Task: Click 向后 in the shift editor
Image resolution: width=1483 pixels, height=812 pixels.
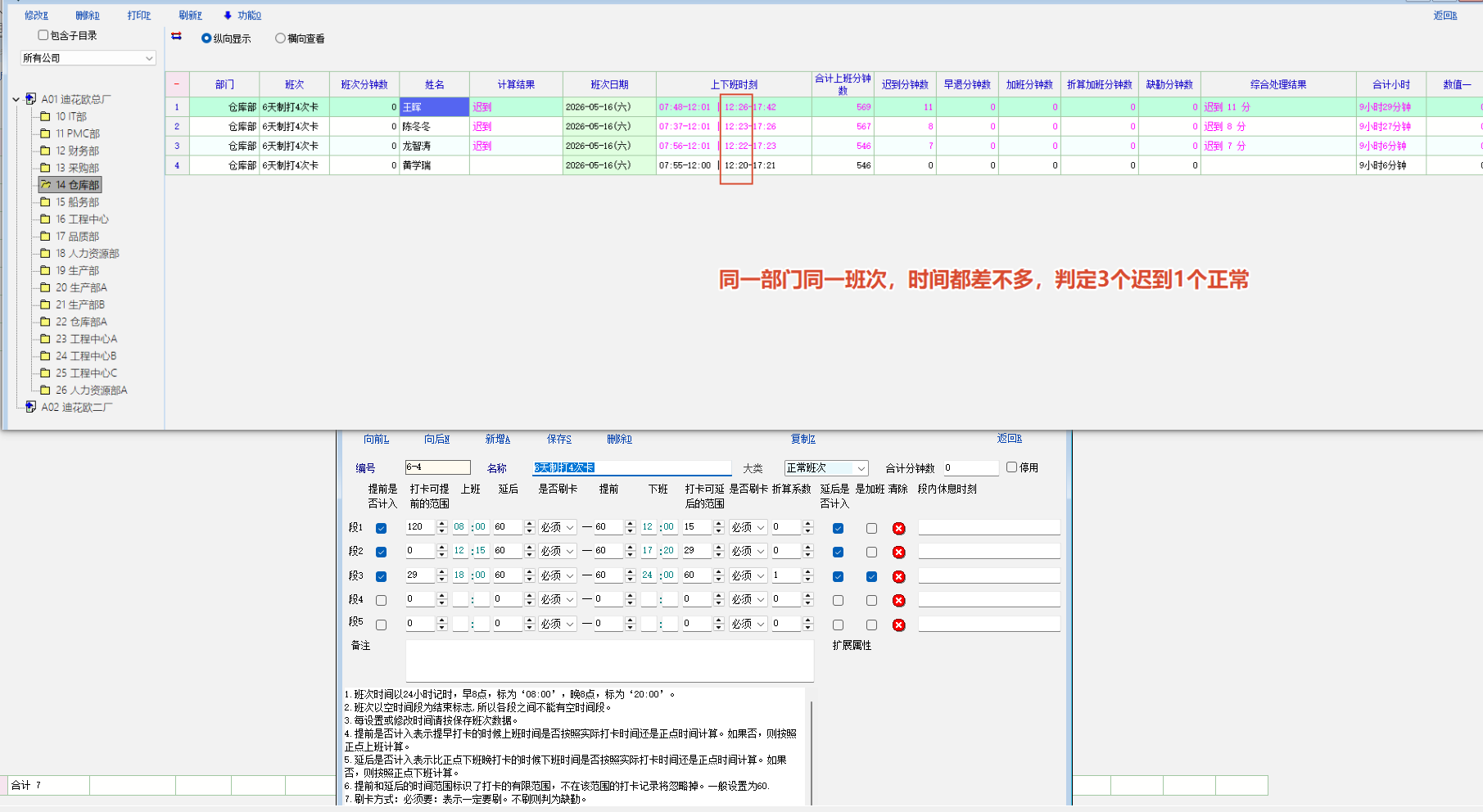Action: coord(437,440)
